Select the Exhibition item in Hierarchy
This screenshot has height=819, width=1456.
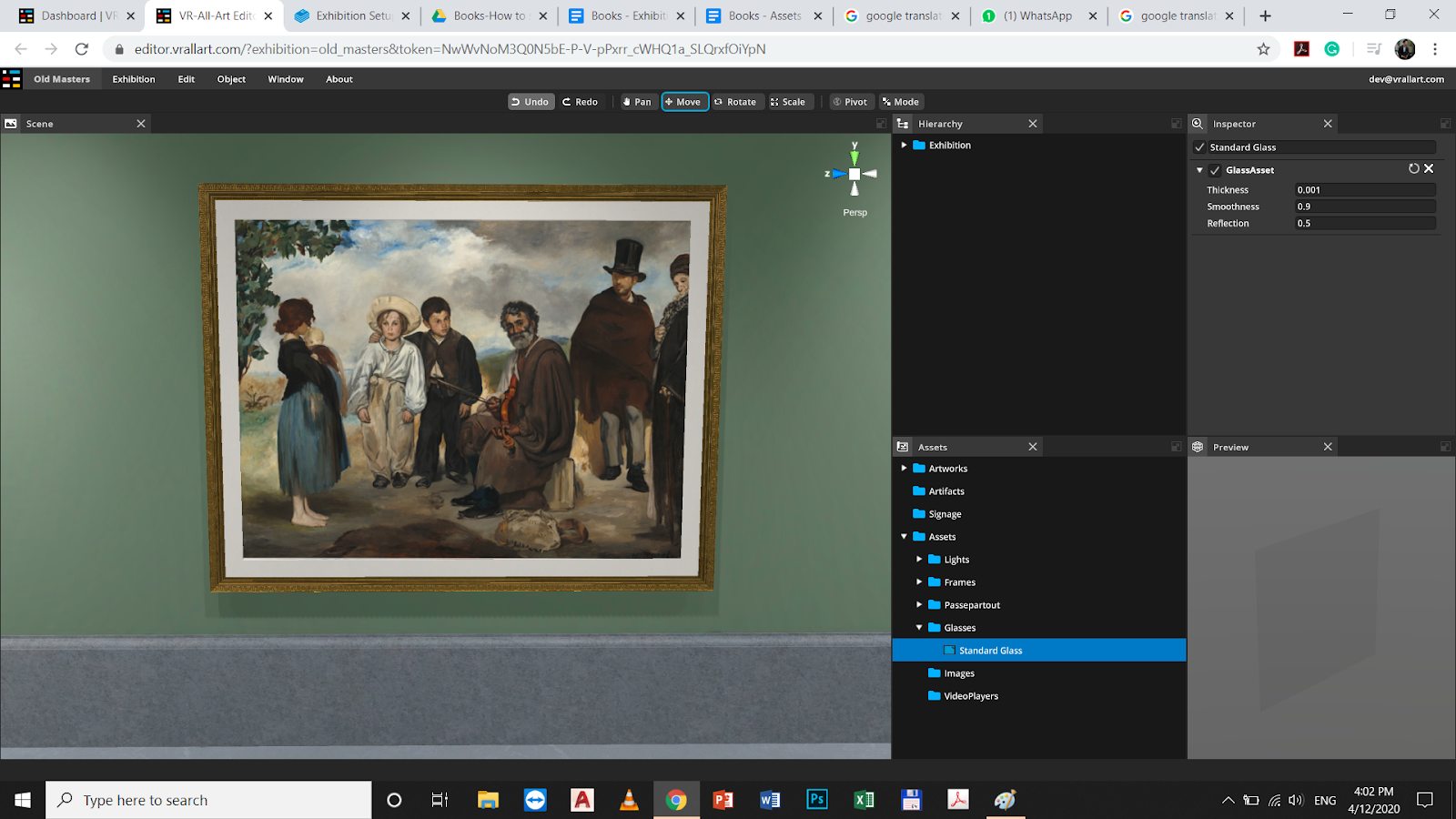(949, 146)
